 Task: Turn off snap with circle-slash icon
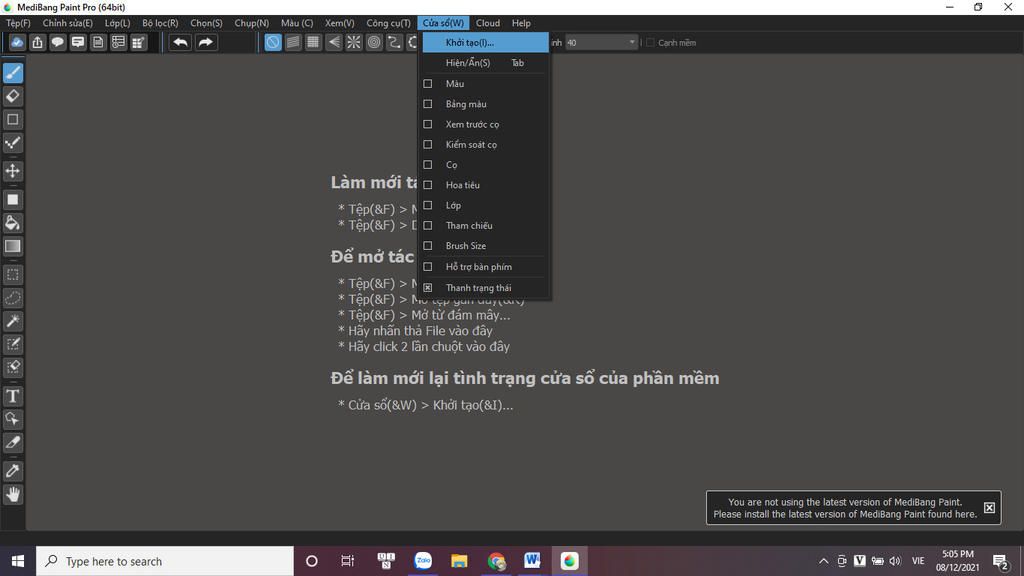click(273, 42)
